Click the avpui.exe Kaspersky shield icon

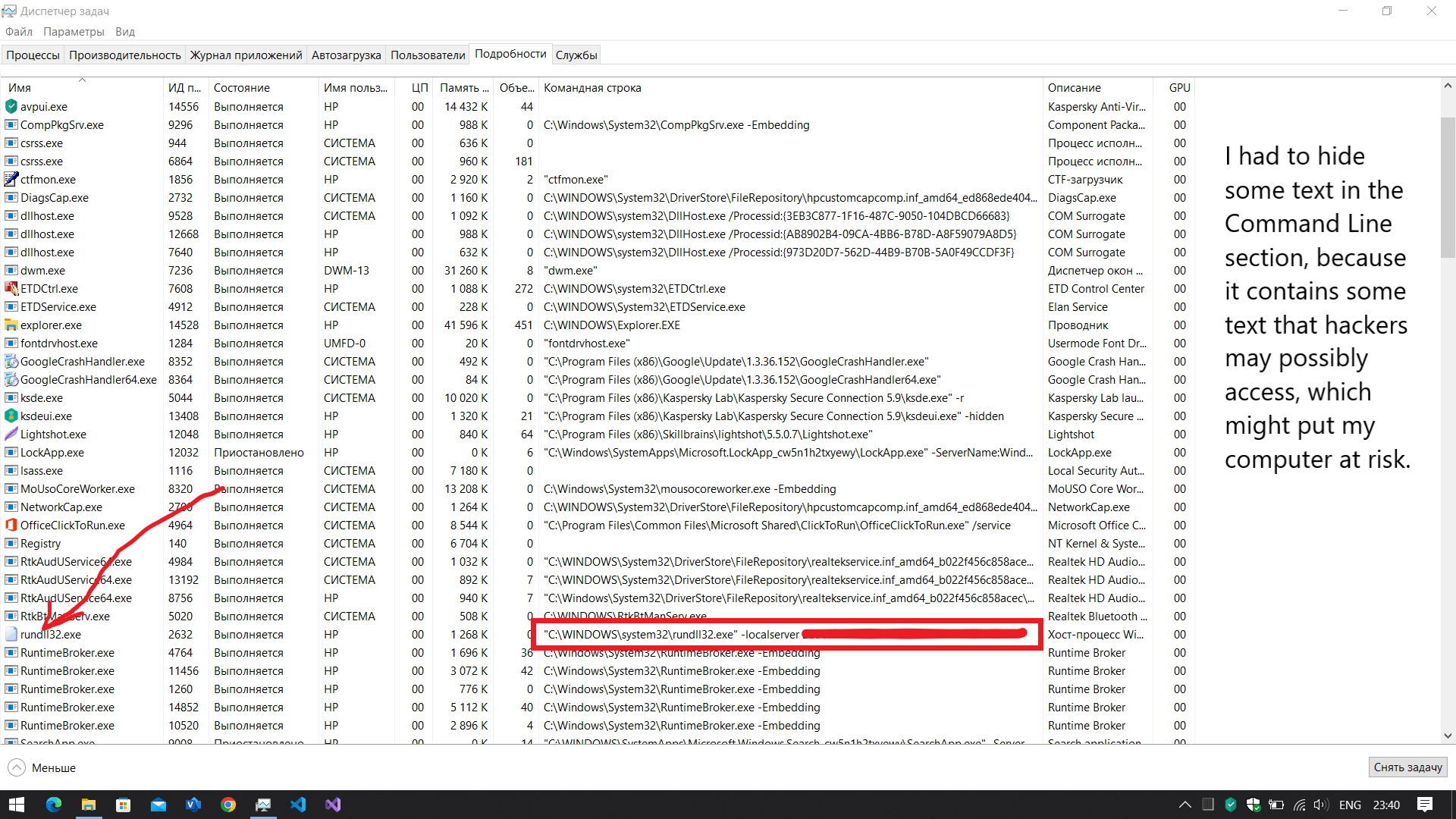click(x=11, y=107)
